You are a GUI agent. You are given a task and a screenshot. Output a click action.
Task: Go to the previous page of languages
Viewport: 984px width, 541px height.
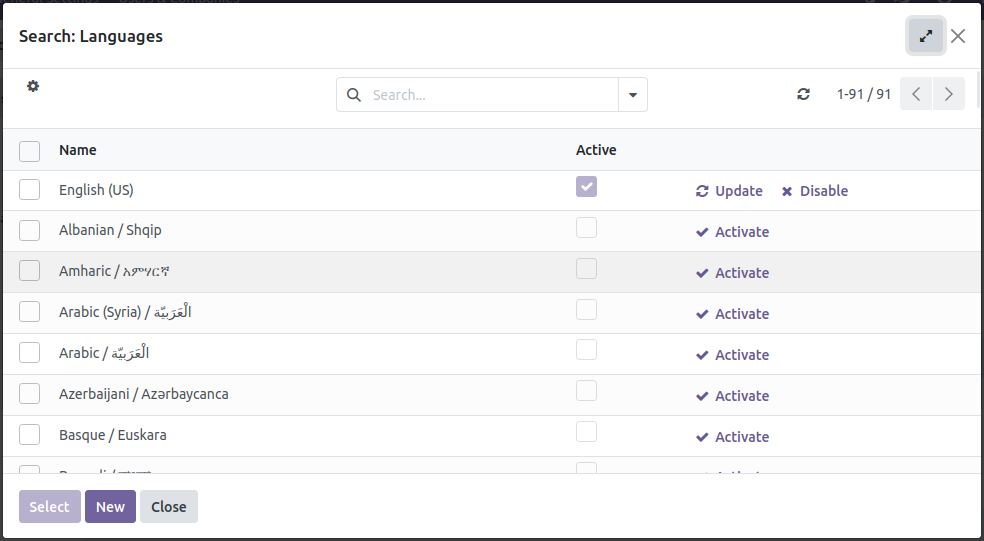point(916,94)
